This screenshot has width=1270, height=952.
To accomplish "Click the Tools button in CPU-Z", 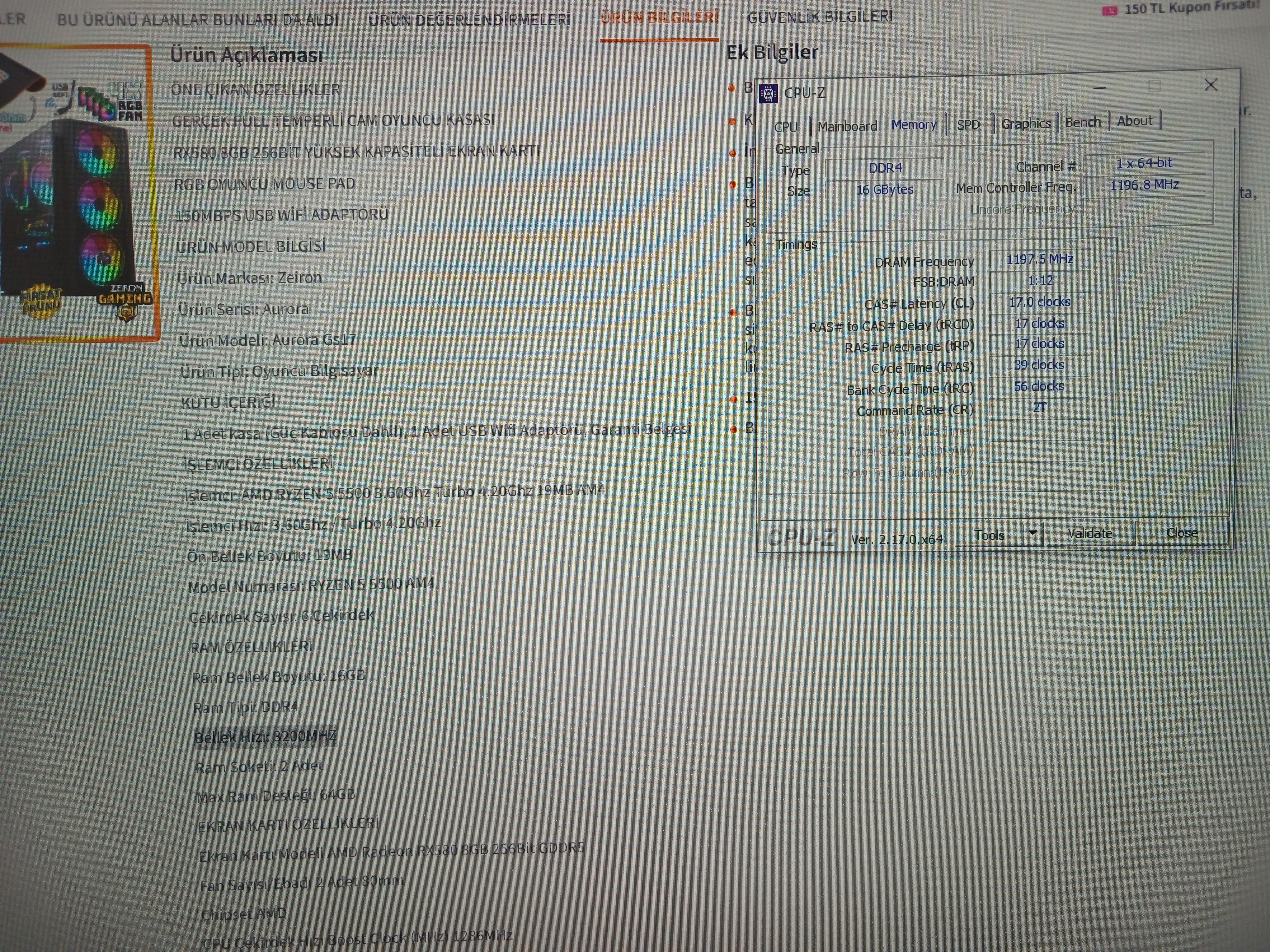I will [x=989, y=535].
